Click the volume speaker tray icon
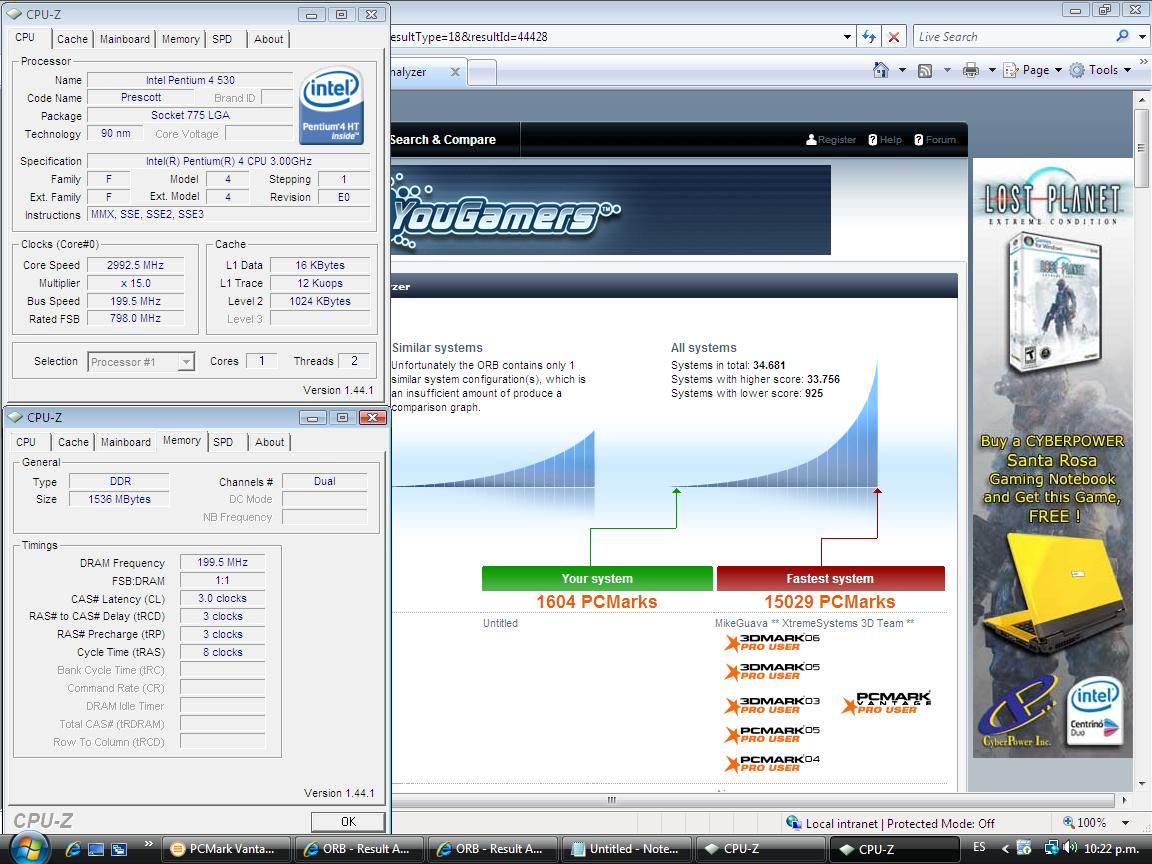Image resolution: width=1152 pixels, height=864 pixels. click(1070, 848)
